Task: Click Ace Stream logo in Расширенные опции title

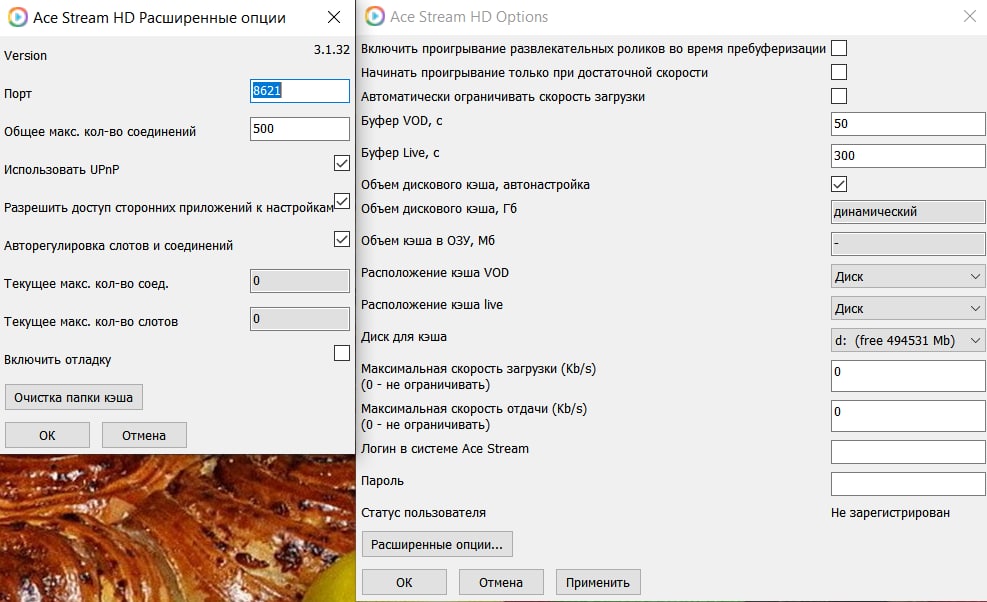Action: pos(18,17)
